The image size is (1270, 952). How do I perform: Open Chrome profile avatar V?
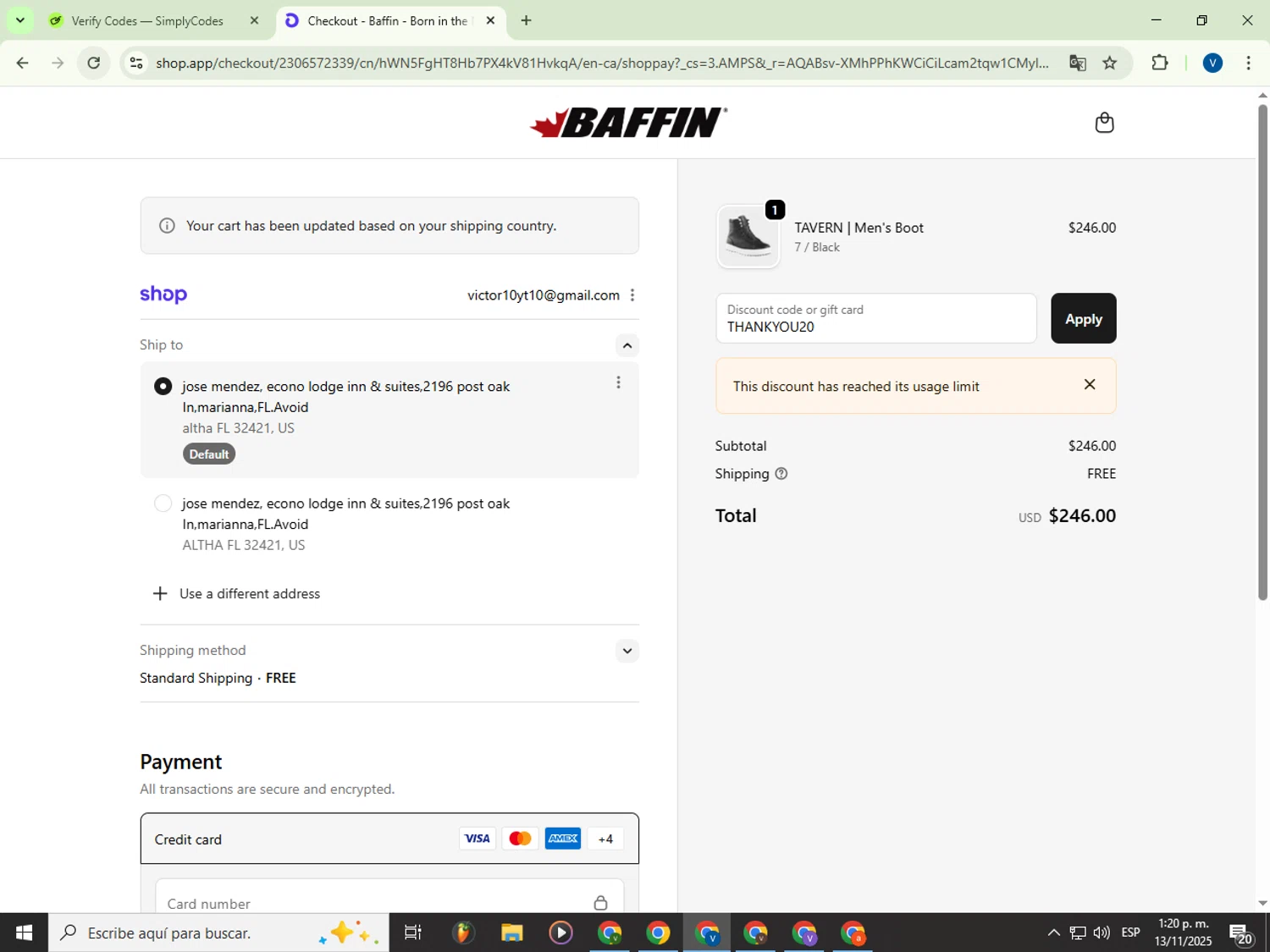(x=1212, y=63)
